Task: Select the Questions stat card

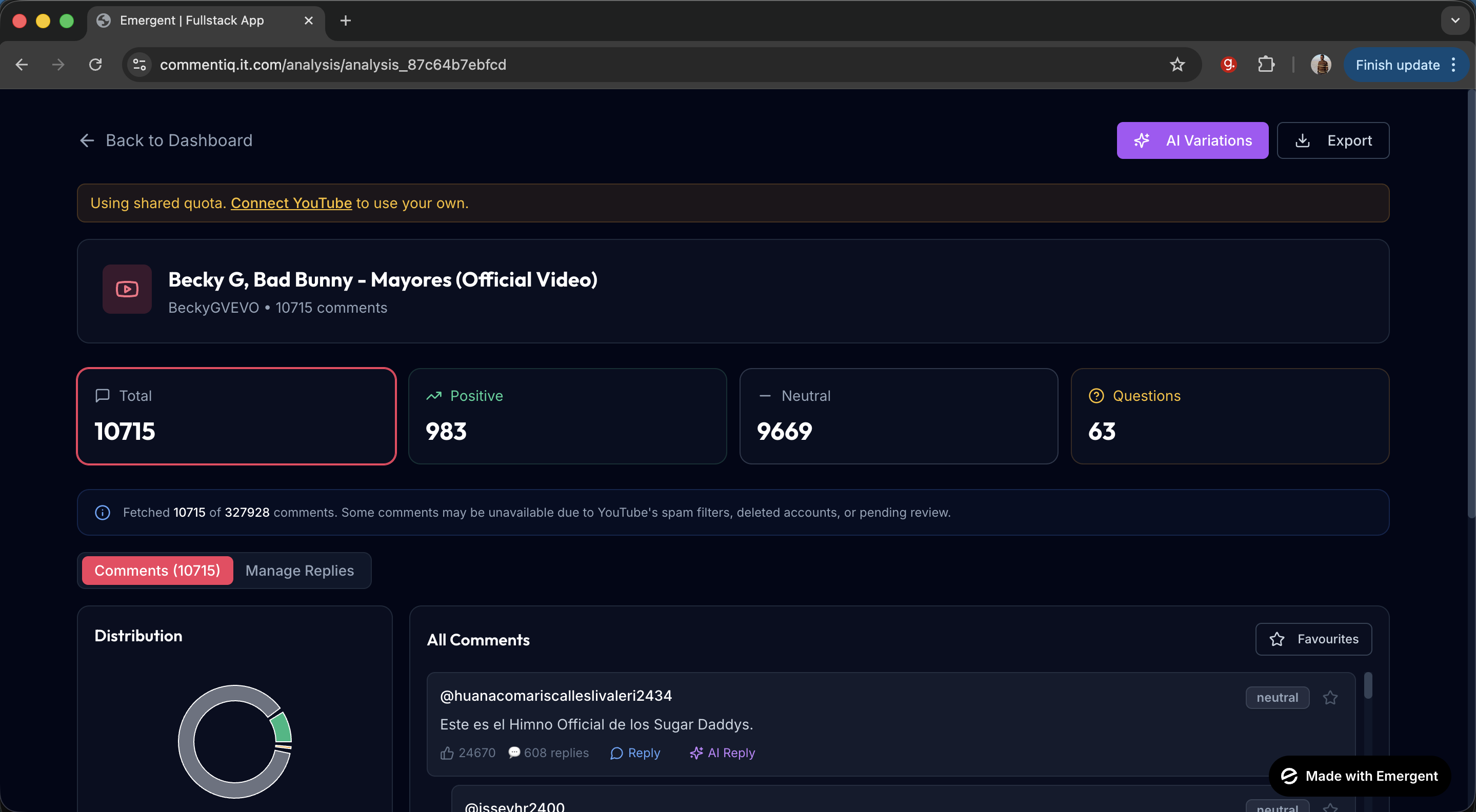Action: point(1229,416)
